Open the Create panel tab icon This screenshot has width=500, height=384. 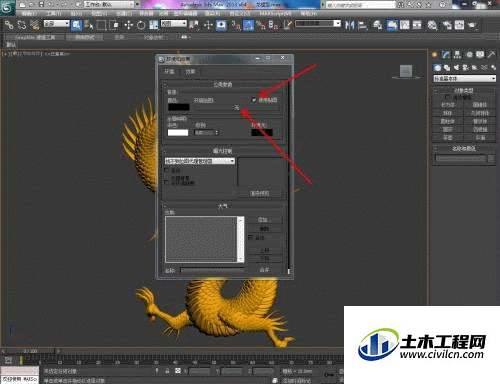click(435, 55)
